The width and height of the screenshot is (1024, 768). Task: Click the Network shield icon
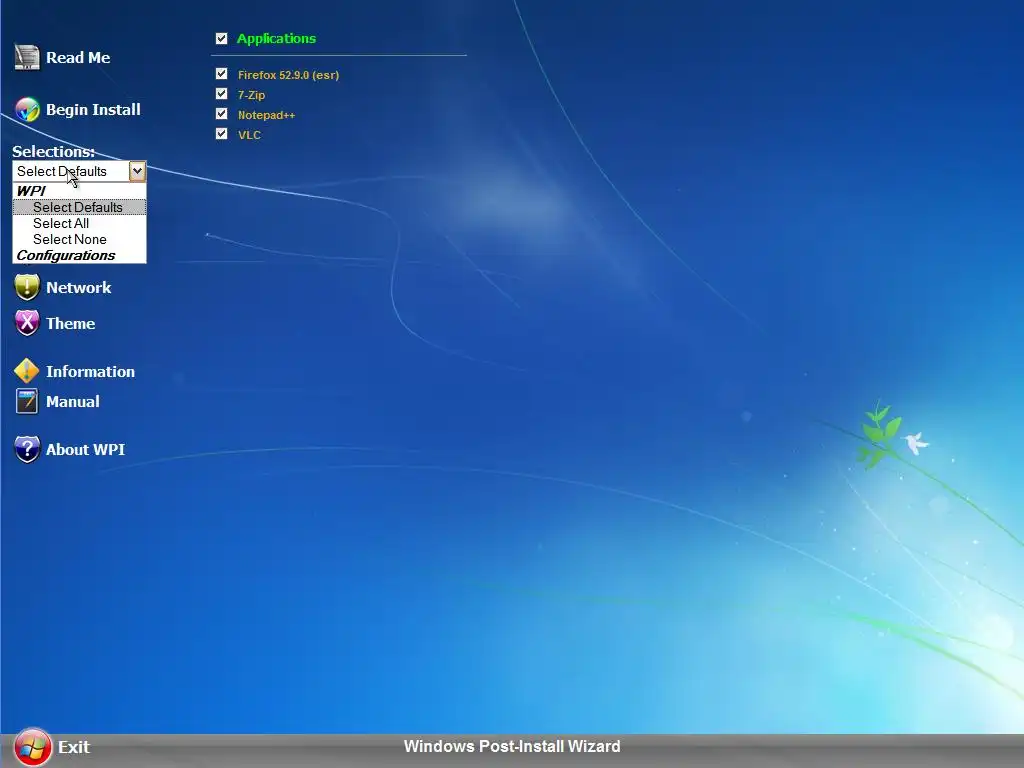pyautogui.click(x=27, y=287)
